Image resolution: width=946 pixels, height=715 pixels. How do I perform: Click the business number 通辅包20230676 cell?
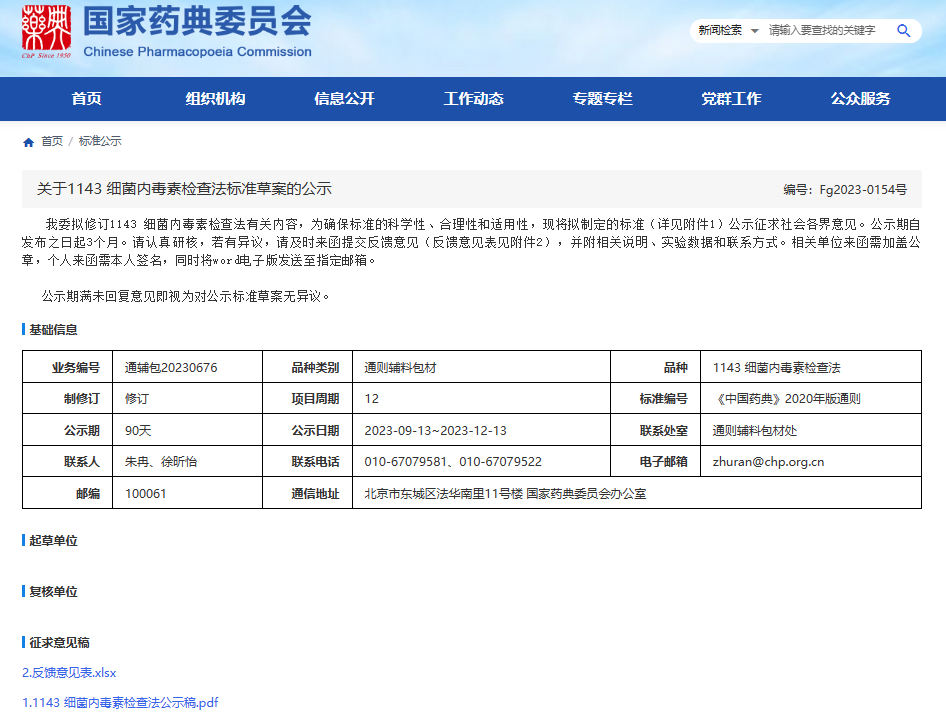tap(188, 367)
